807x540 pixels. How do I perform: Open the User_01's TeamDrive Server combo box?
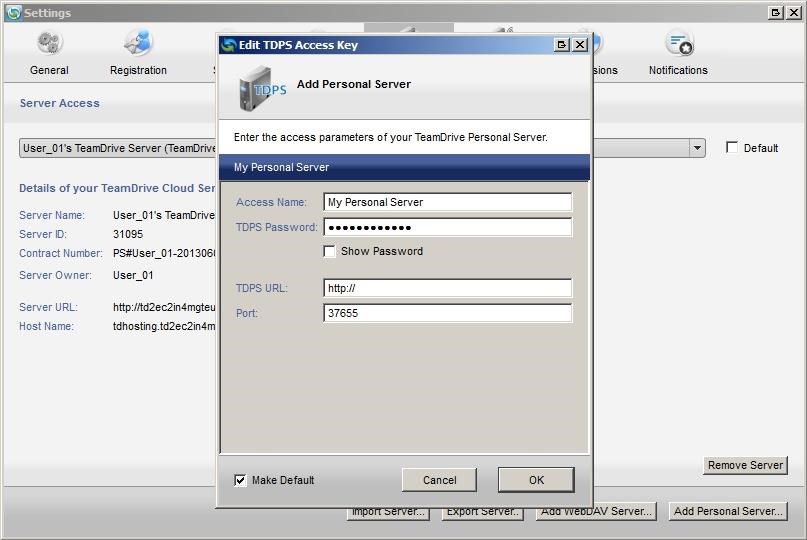[x=362, y=148]
